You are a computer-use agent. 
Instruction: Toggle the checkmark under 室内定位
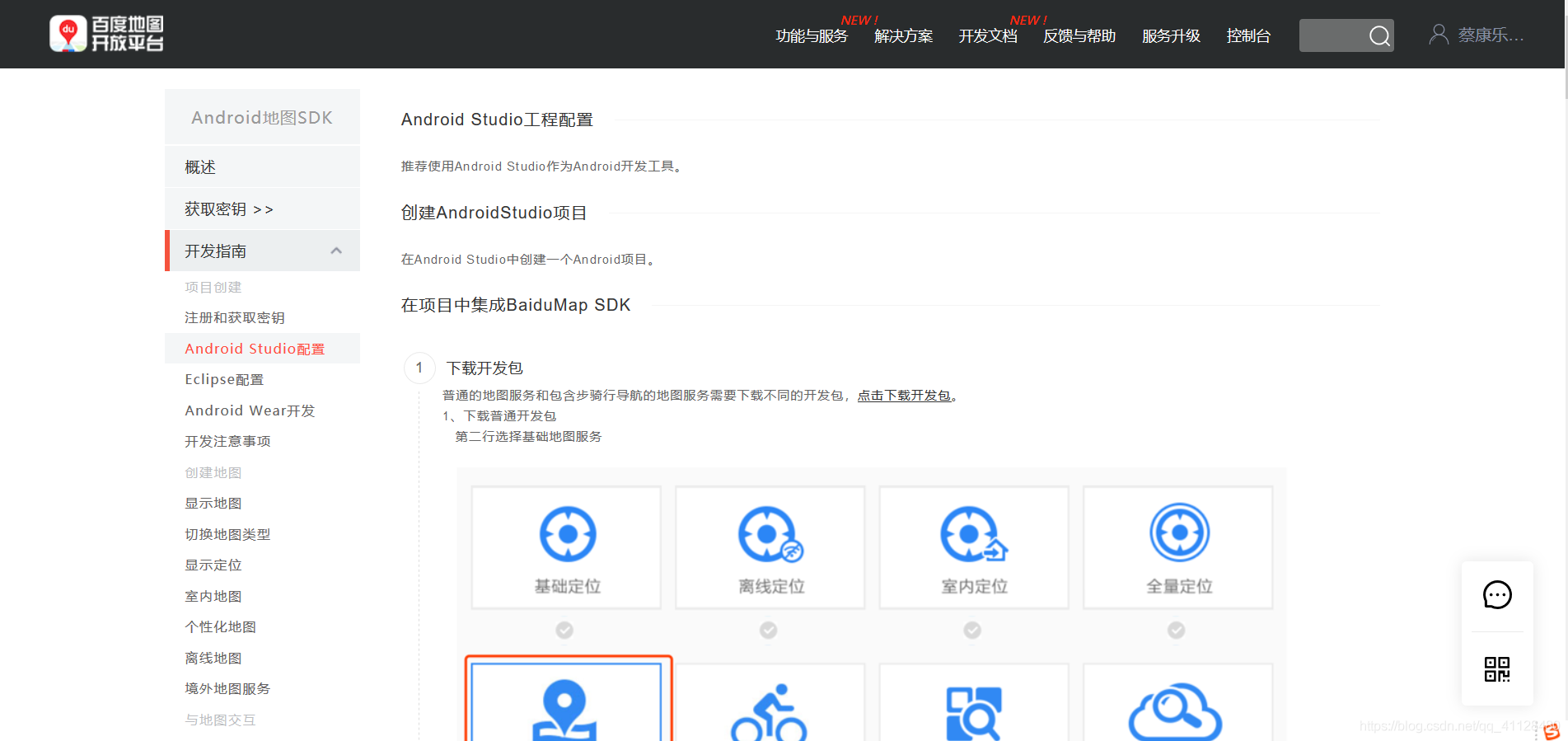pos(972,631)
